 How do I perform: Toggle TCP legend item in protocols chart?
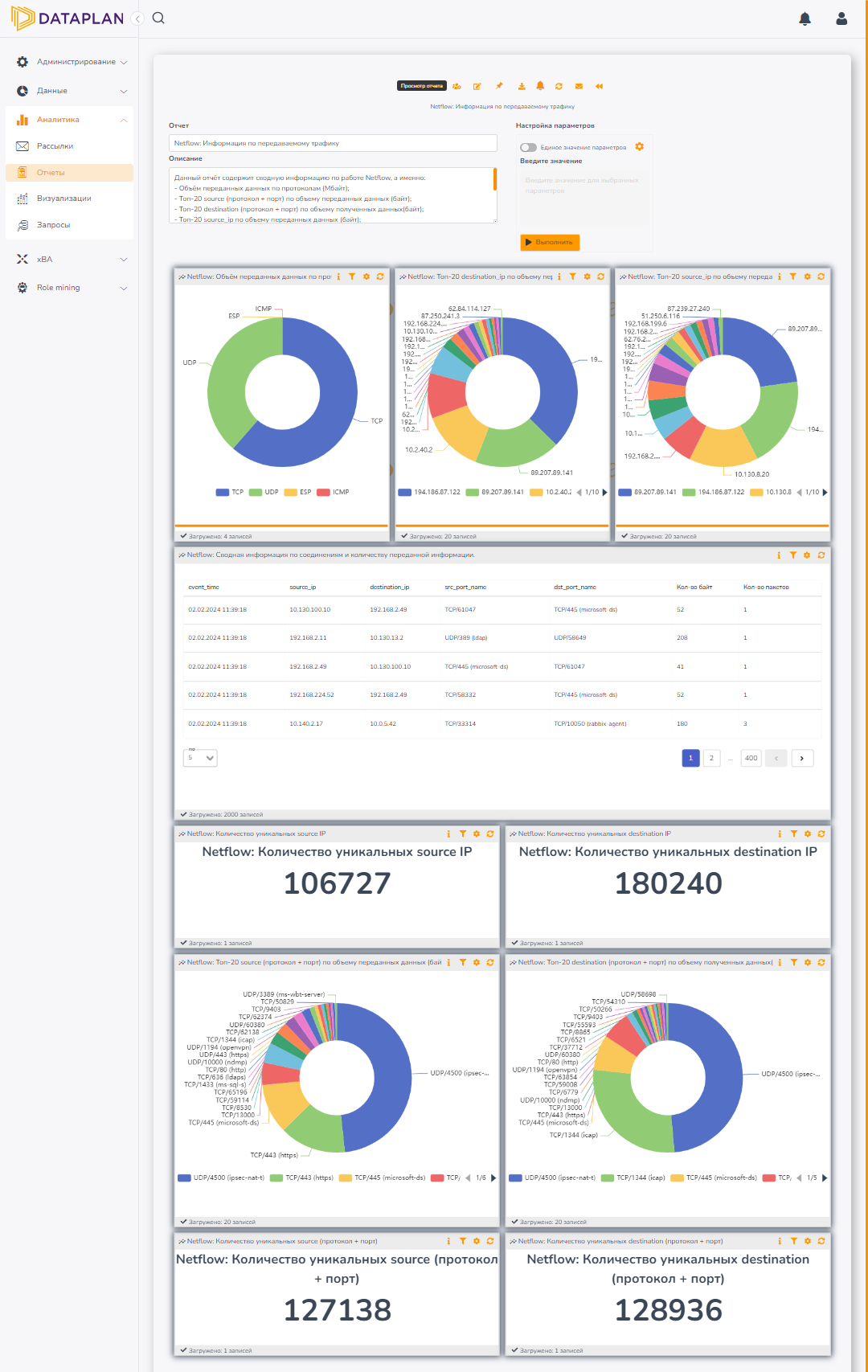[230, 492]
